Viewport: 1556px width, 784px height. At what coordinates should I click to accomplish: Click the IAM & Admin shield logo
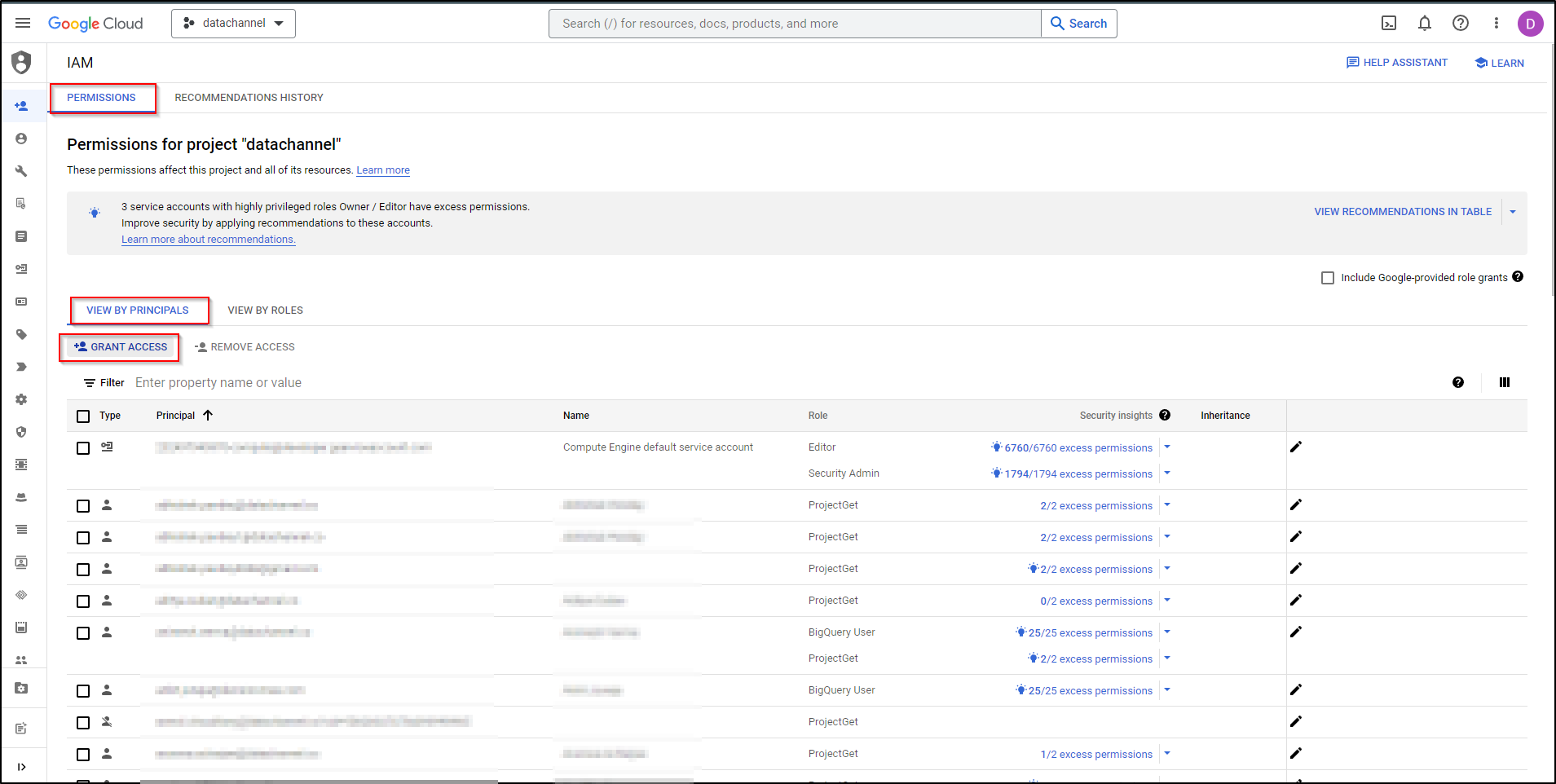point(22,63)
